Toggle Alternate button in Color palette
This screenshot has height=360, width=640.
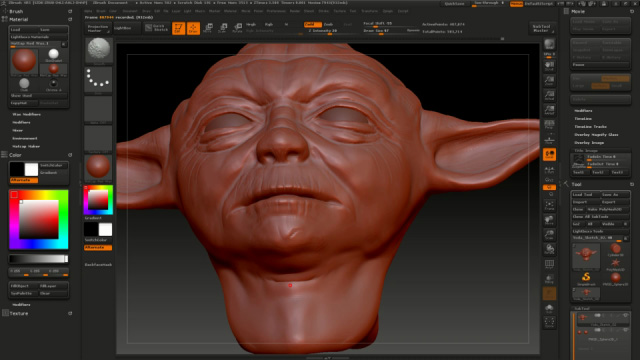[24, 180]
